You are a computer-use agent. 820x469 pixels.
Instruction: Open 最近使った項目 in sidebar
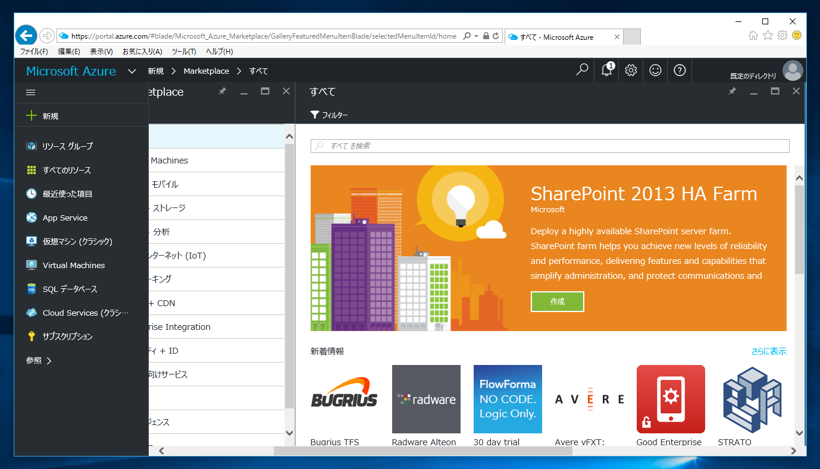[x=60, y=194]
